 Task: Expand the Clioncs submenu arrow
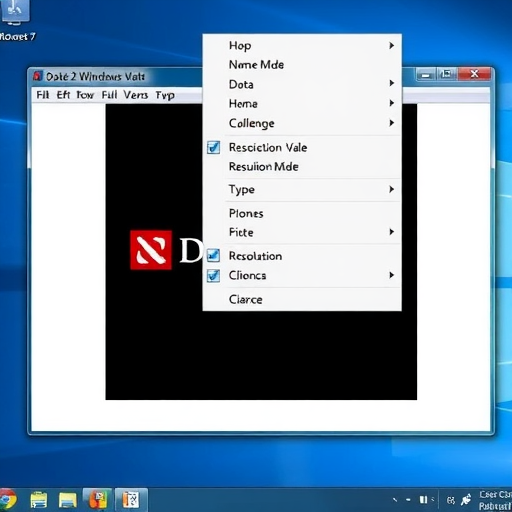point(392,275)
